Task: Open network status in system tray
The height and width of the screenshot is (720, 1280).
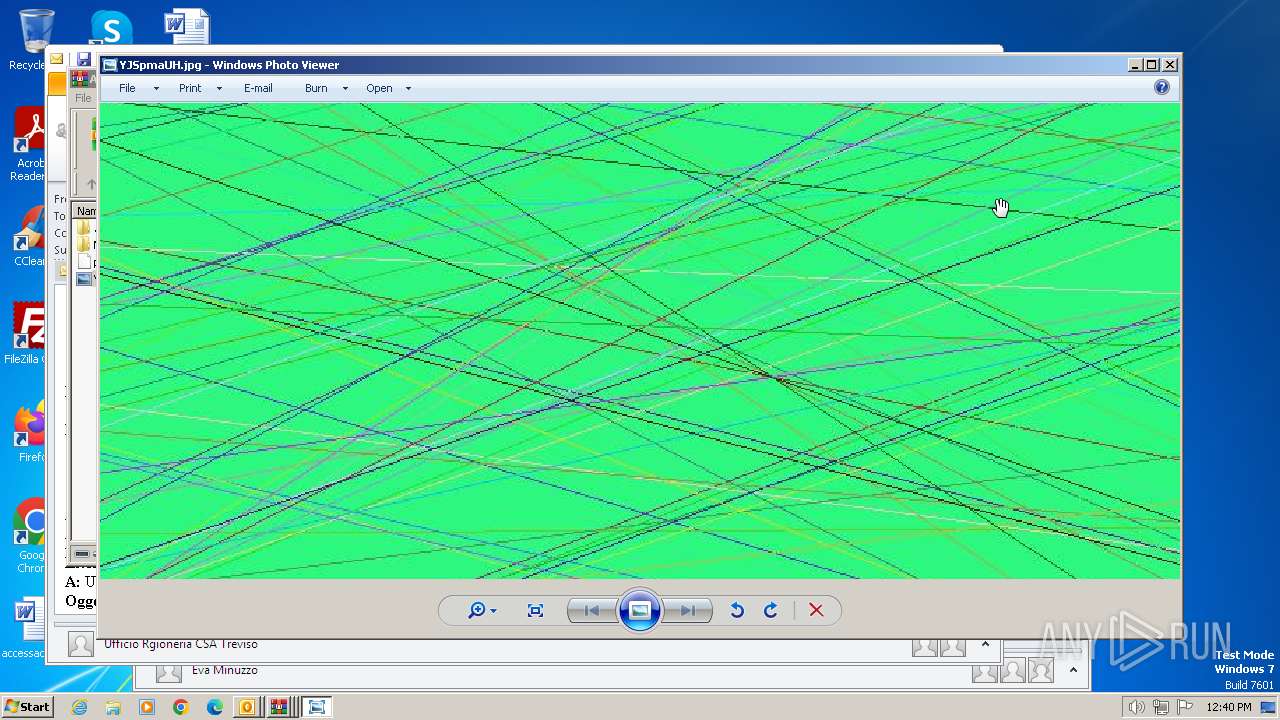Action: click(x=1160, y=707)
